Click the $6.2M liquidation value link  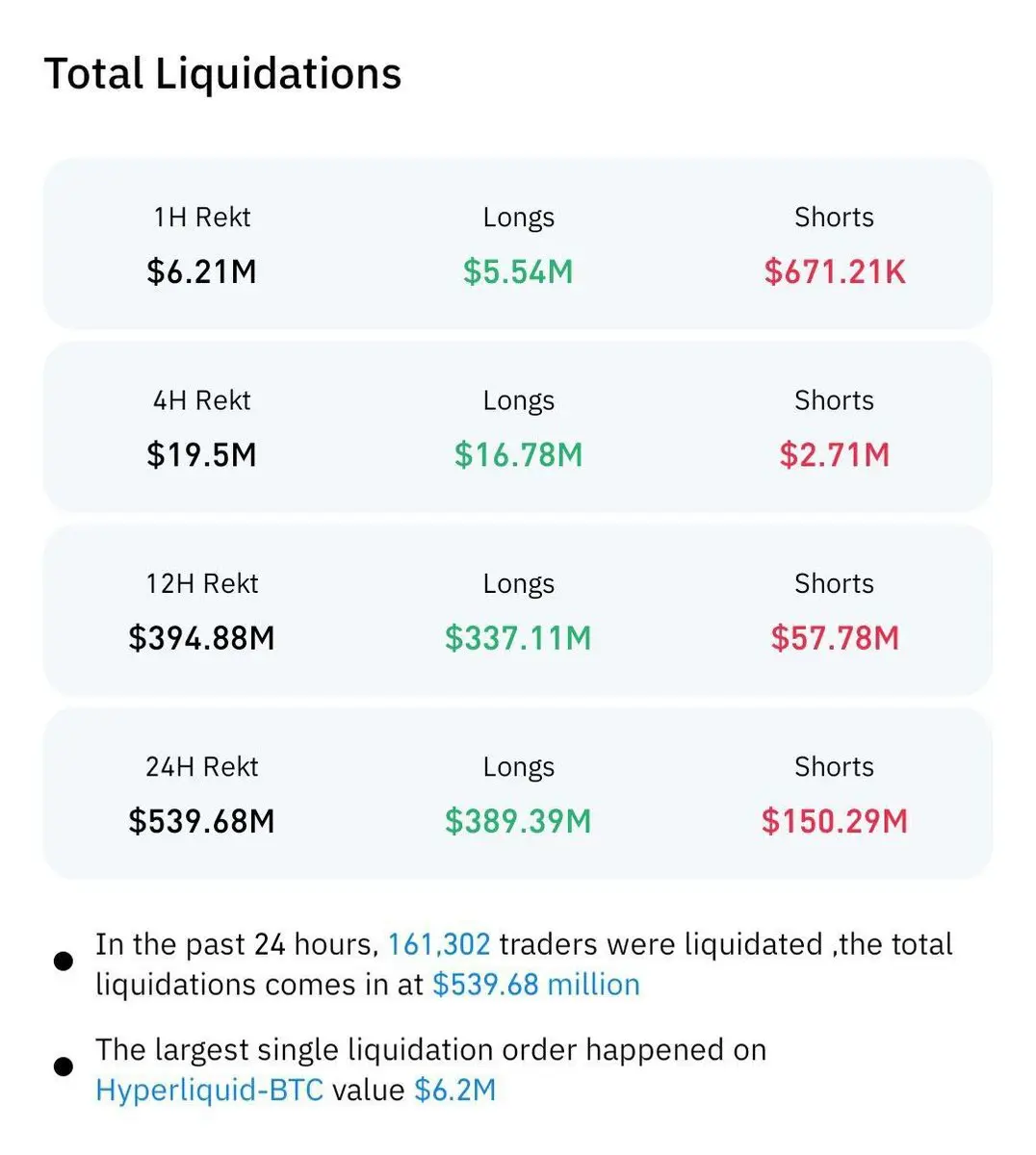tap(454, 1090)
